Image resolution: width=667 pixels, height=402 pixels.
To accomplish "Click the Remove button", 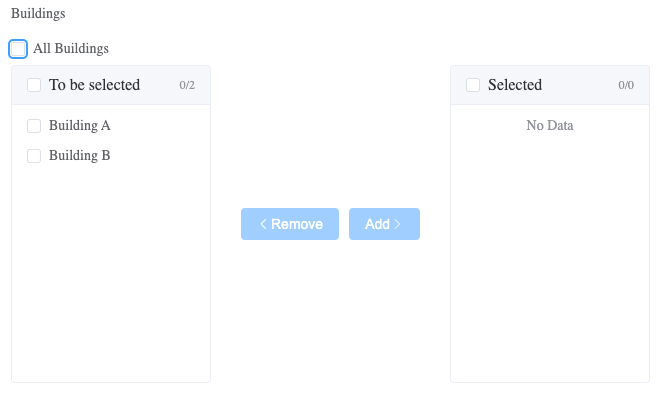I will click(x=290, y=224).
